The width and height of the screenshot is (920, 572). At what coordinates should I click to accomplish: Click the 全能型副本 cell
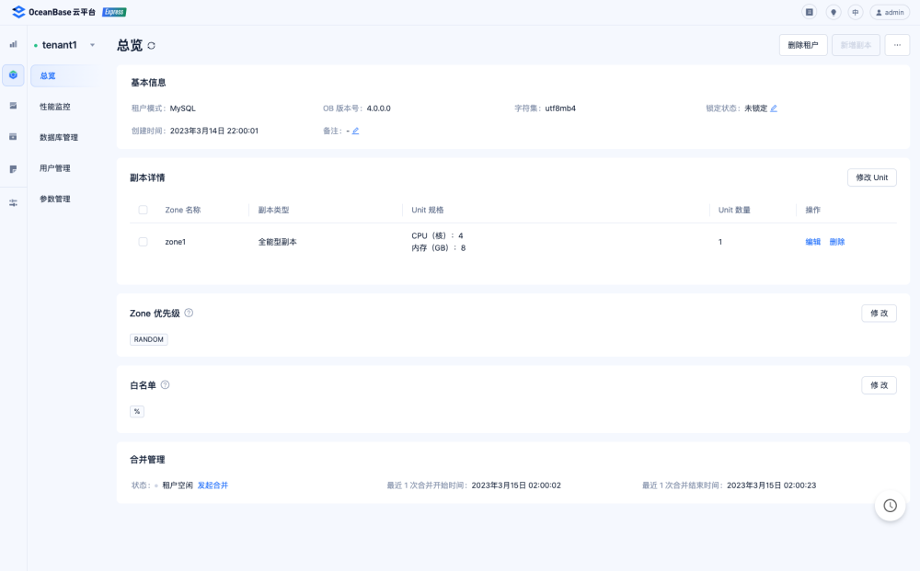[278, 242]
